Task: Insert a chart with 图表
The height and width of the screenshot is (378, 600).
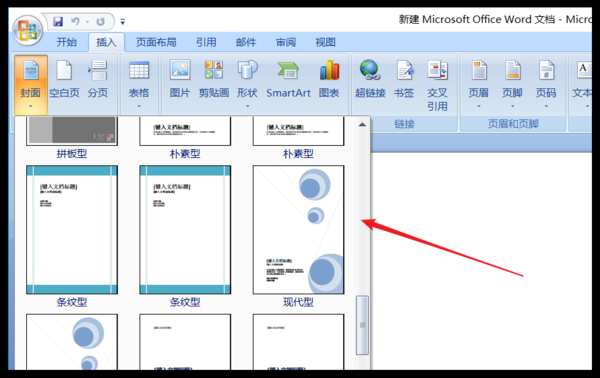Action: 329,78
